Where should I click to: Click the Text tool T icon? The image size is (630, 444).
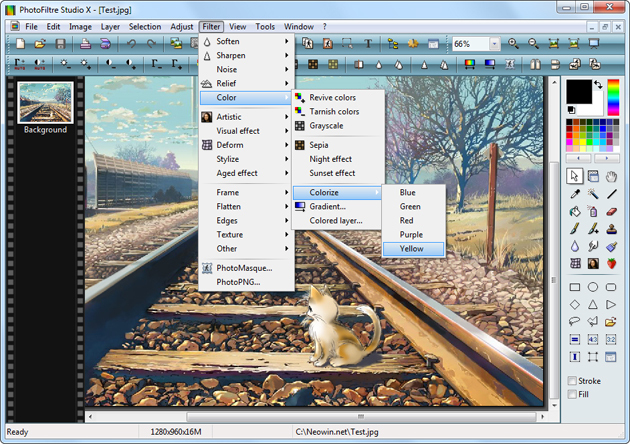point(368,43)
